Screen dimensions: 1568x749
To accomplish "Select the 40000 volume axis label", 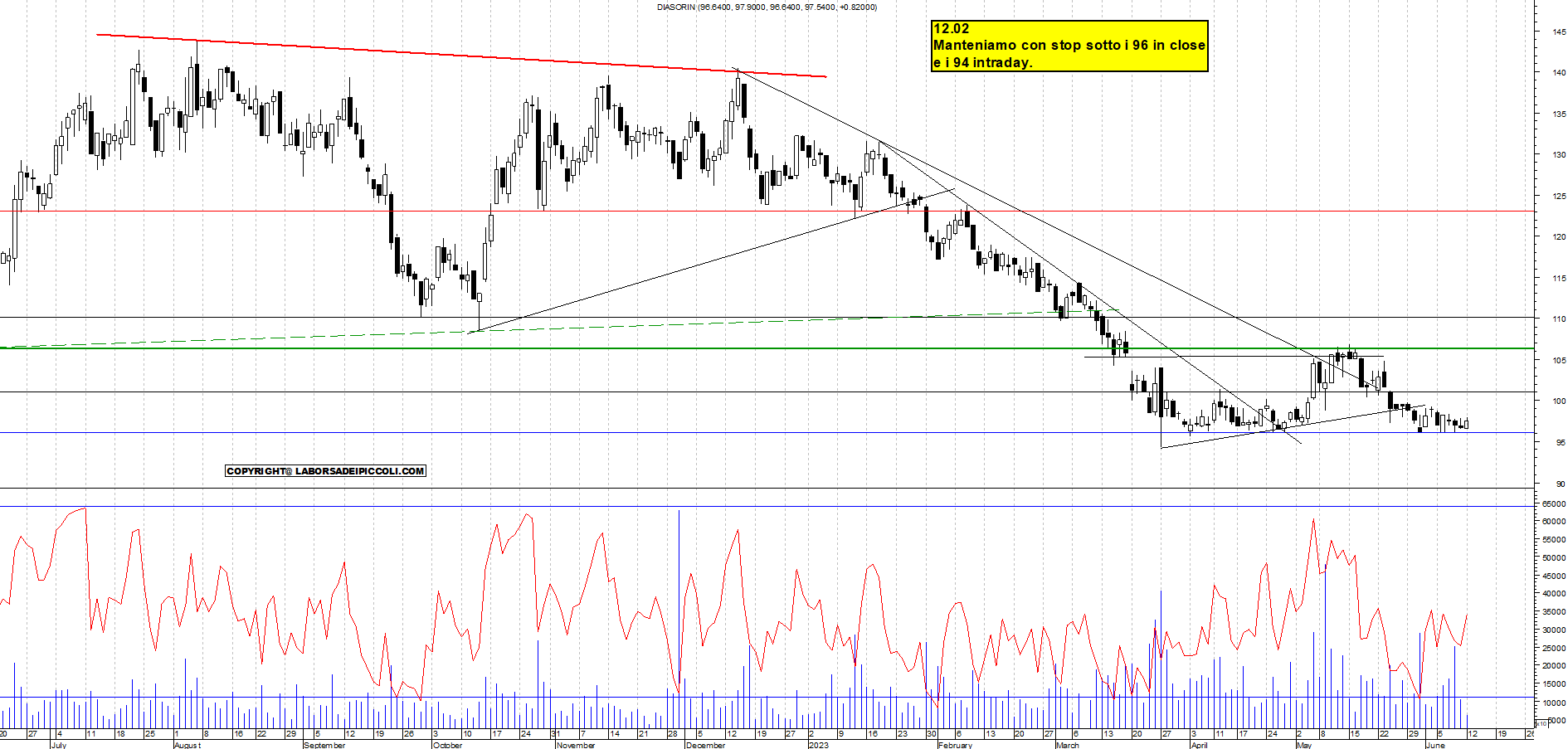I will click(x=1554, y=594).
